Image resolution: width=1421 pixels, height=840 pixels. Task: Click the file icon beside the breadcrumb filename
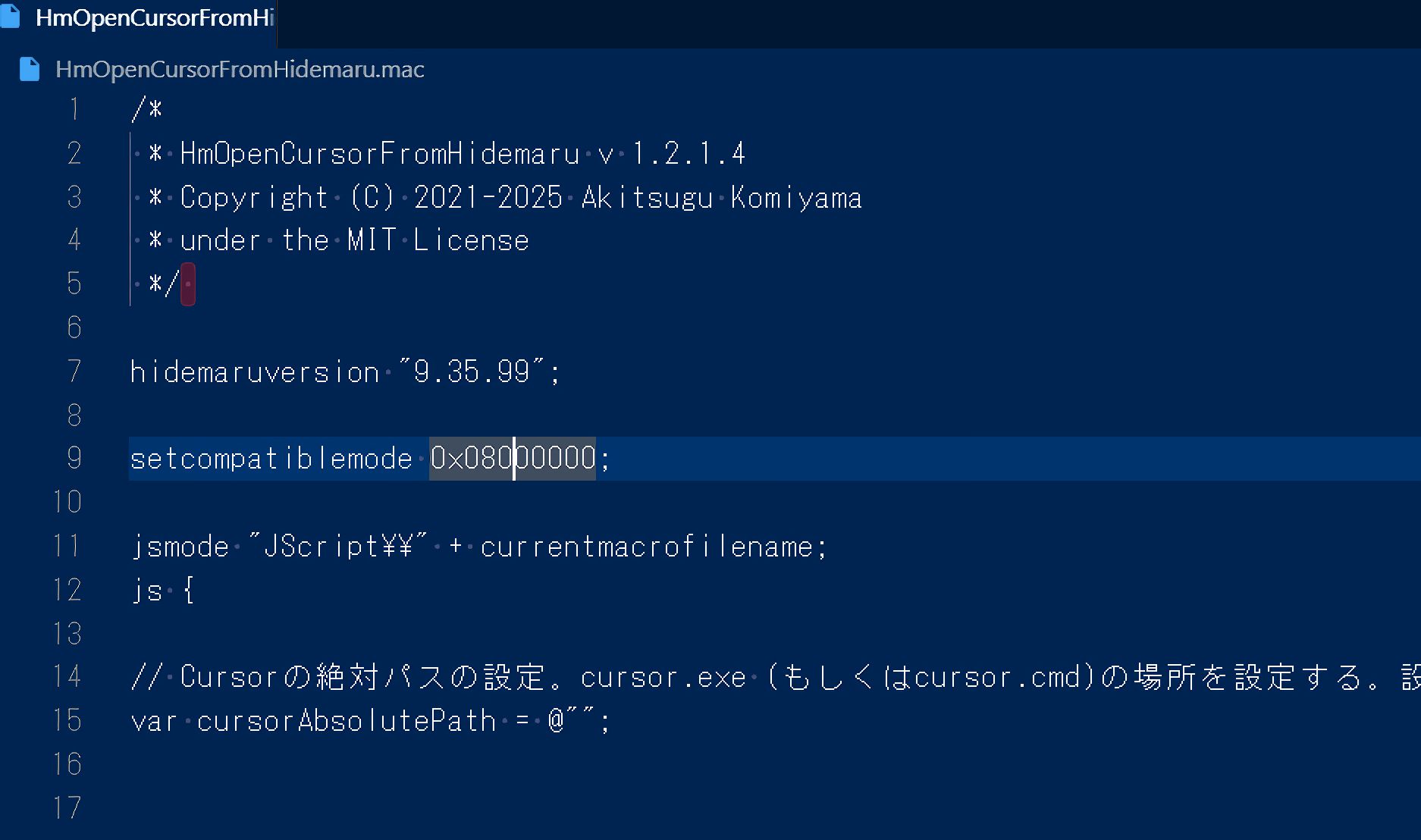click(x=30, y=69)
